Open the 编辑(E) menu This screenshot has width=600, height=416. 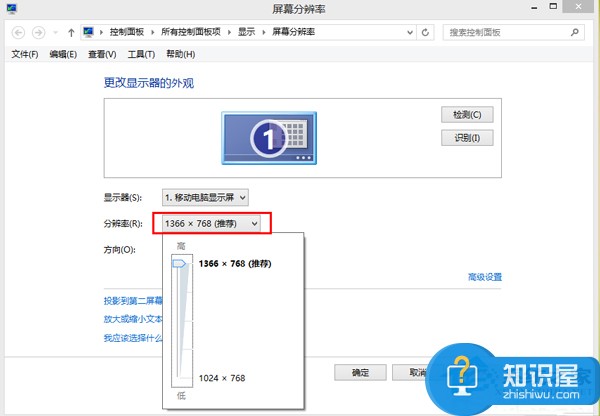63,54
